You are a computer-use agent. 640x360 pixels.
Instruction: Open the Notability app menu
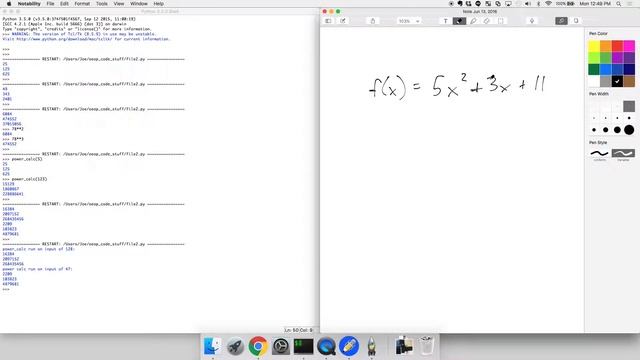(x=29, y=4)
